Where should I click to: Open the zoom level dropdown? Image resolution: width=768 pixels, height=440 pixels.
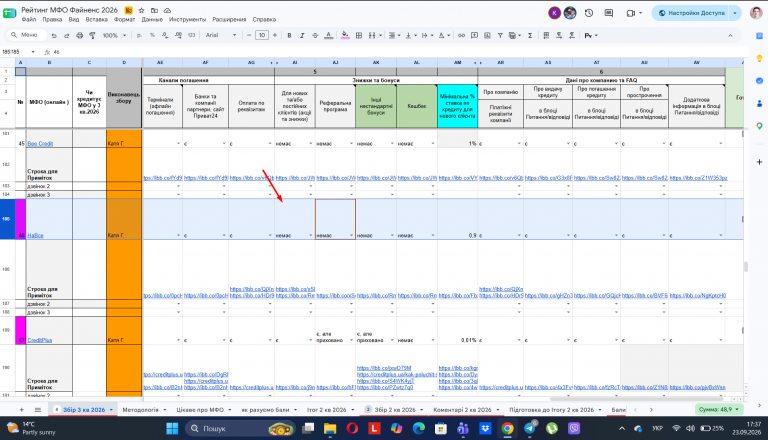point(115,35)
